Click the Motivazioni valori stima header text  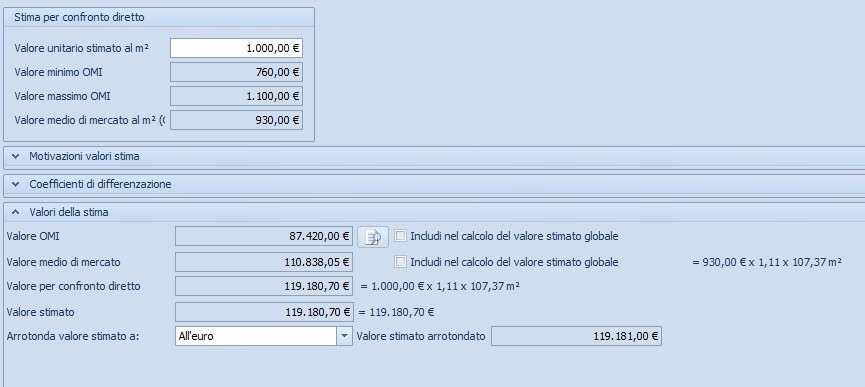pos(84,157)
